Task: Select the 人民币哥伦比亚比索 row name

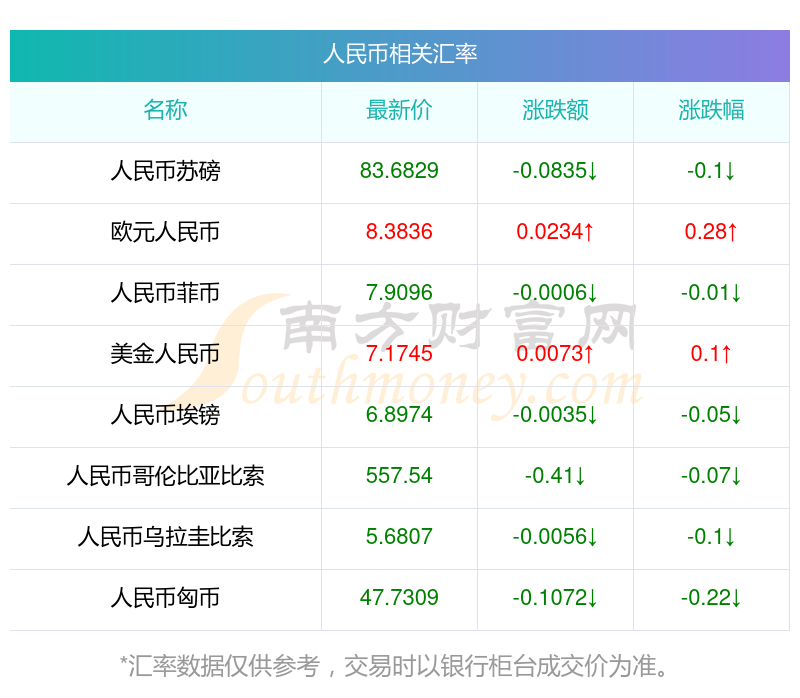Action: click(165, 476)
